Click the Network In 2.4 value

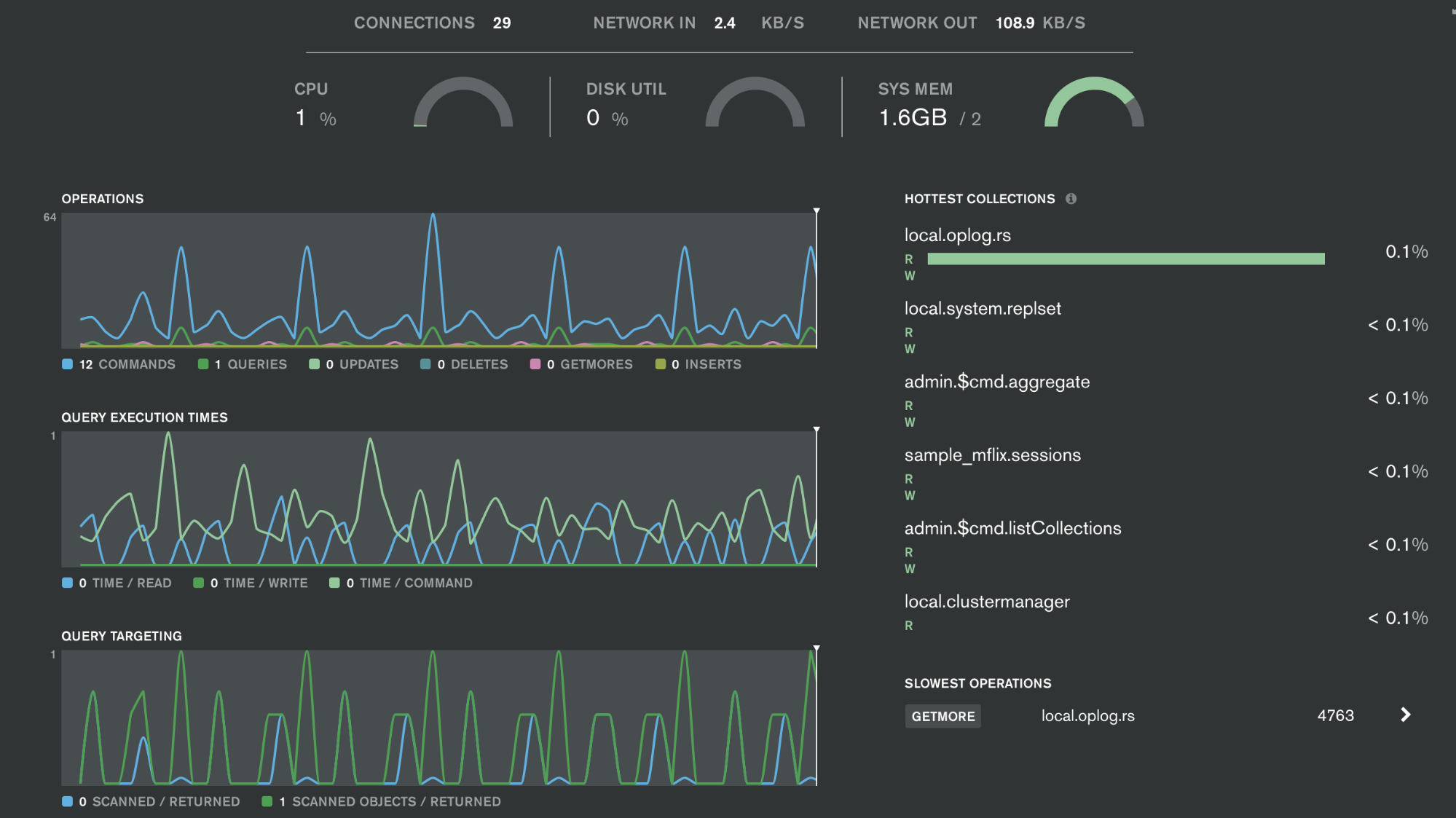(x=725, y=23)
